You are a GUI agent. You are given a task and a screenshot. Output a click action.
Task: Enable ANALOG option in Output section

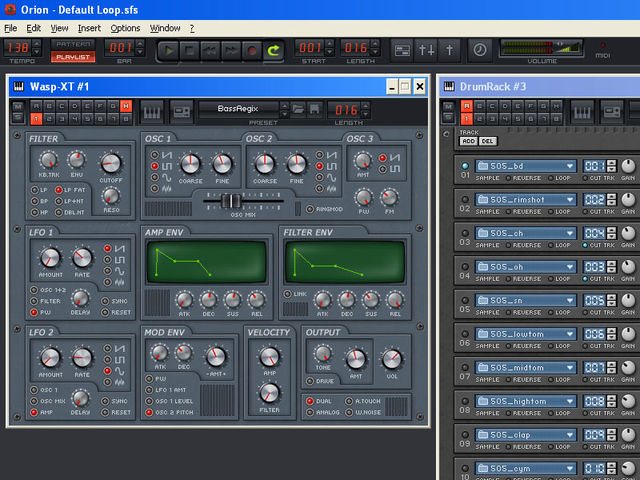(310, 412)
